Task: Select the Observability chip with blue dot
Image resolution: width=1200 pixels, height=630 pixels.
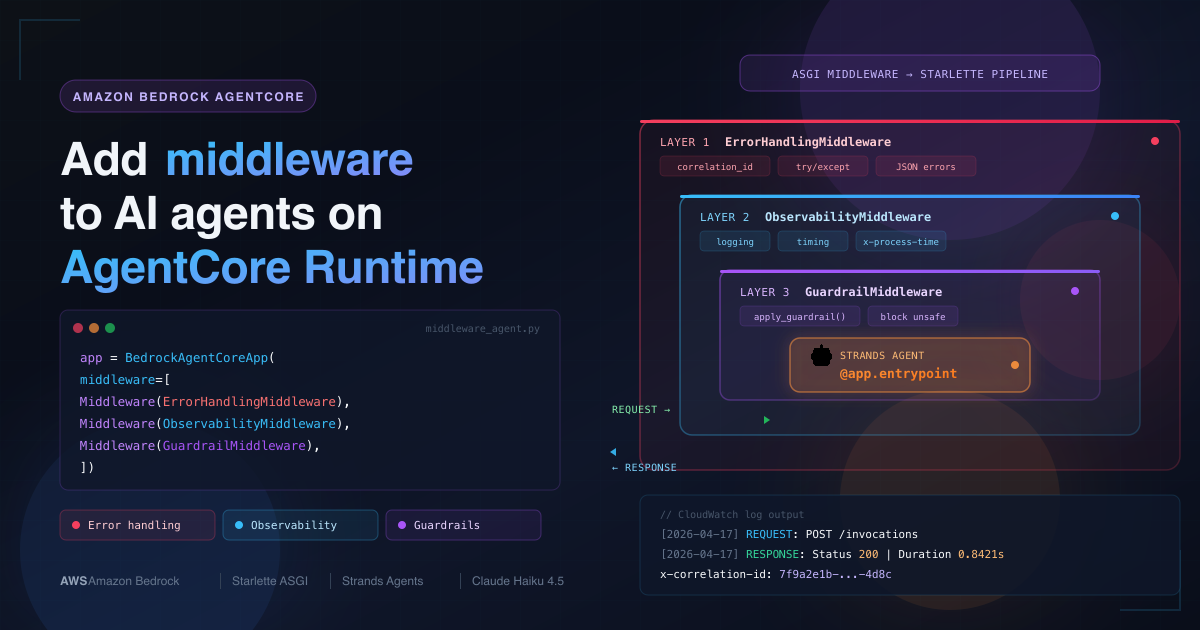Action: (x=300, y=525)
